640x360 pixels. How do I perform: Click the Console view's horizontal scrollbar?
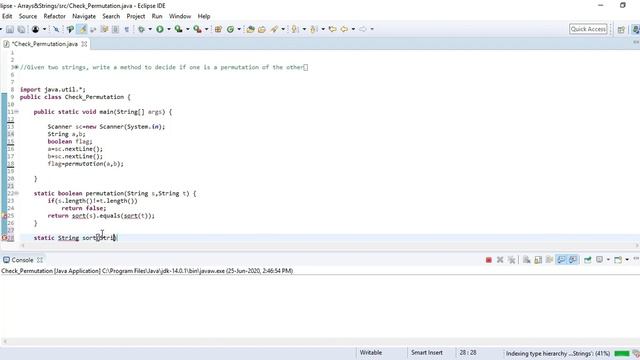[320, 342]
